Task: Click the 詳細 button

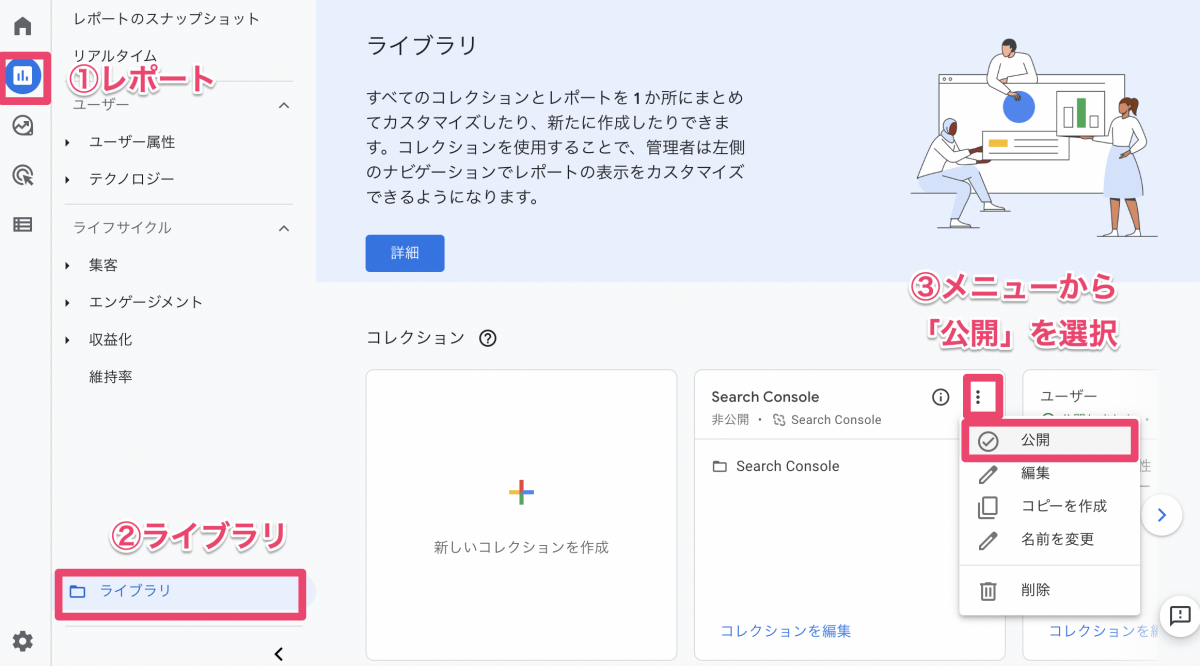Action: coord(404,253)
